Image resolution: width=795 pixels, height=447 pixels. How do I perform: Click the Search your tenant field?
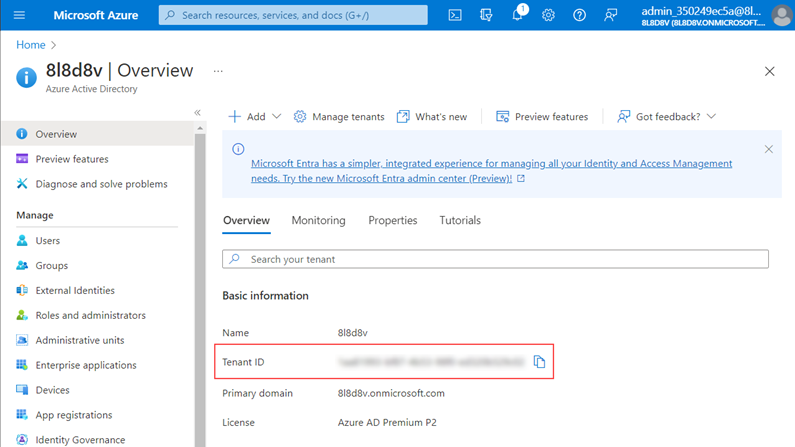click(495, 259)
